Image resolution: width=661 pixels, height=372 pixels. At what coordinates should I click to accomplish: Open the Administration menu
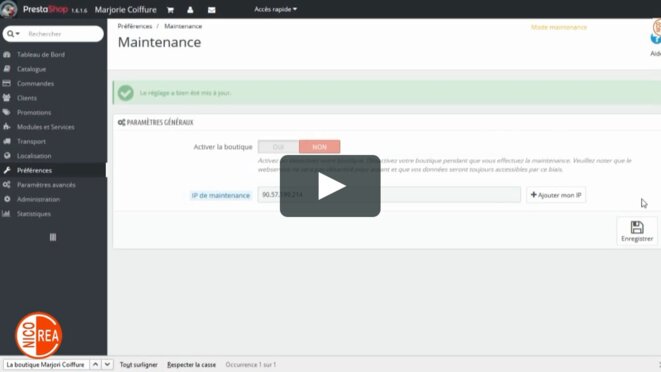tap(38, 199)
